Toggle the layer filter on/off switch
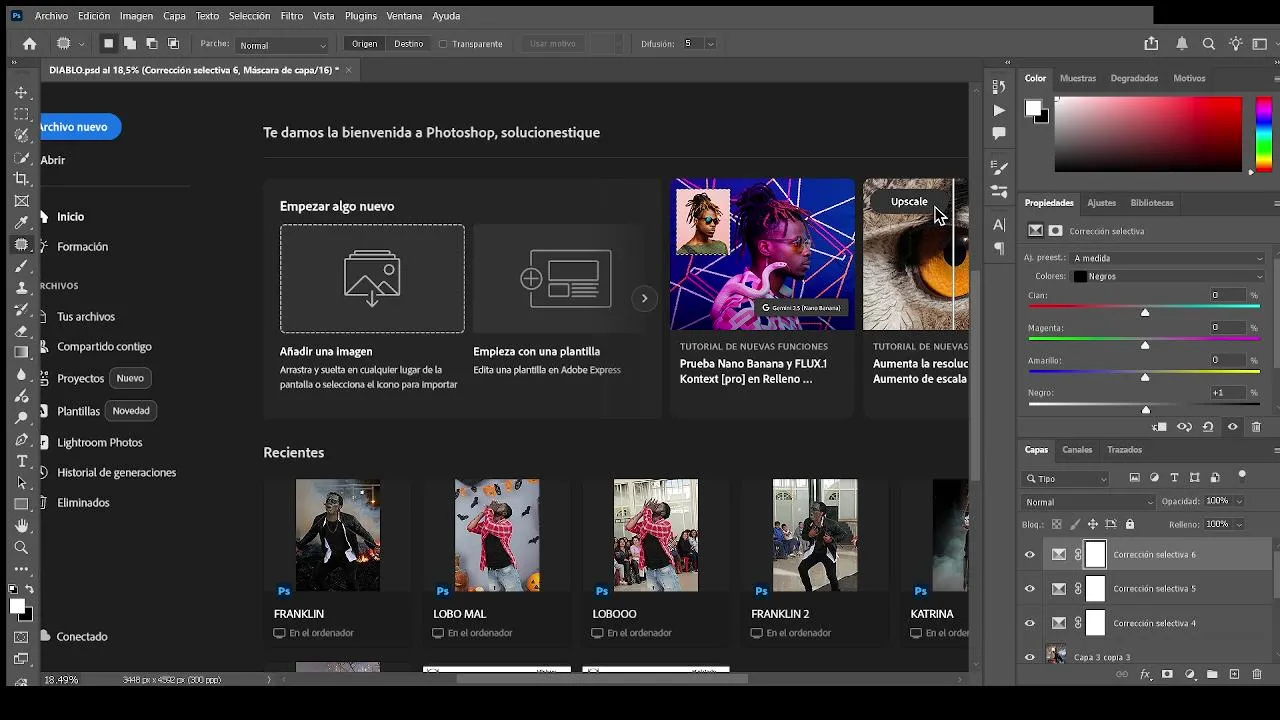The width and height of the screenshot is (1280, 720). tap(1242, 476)
